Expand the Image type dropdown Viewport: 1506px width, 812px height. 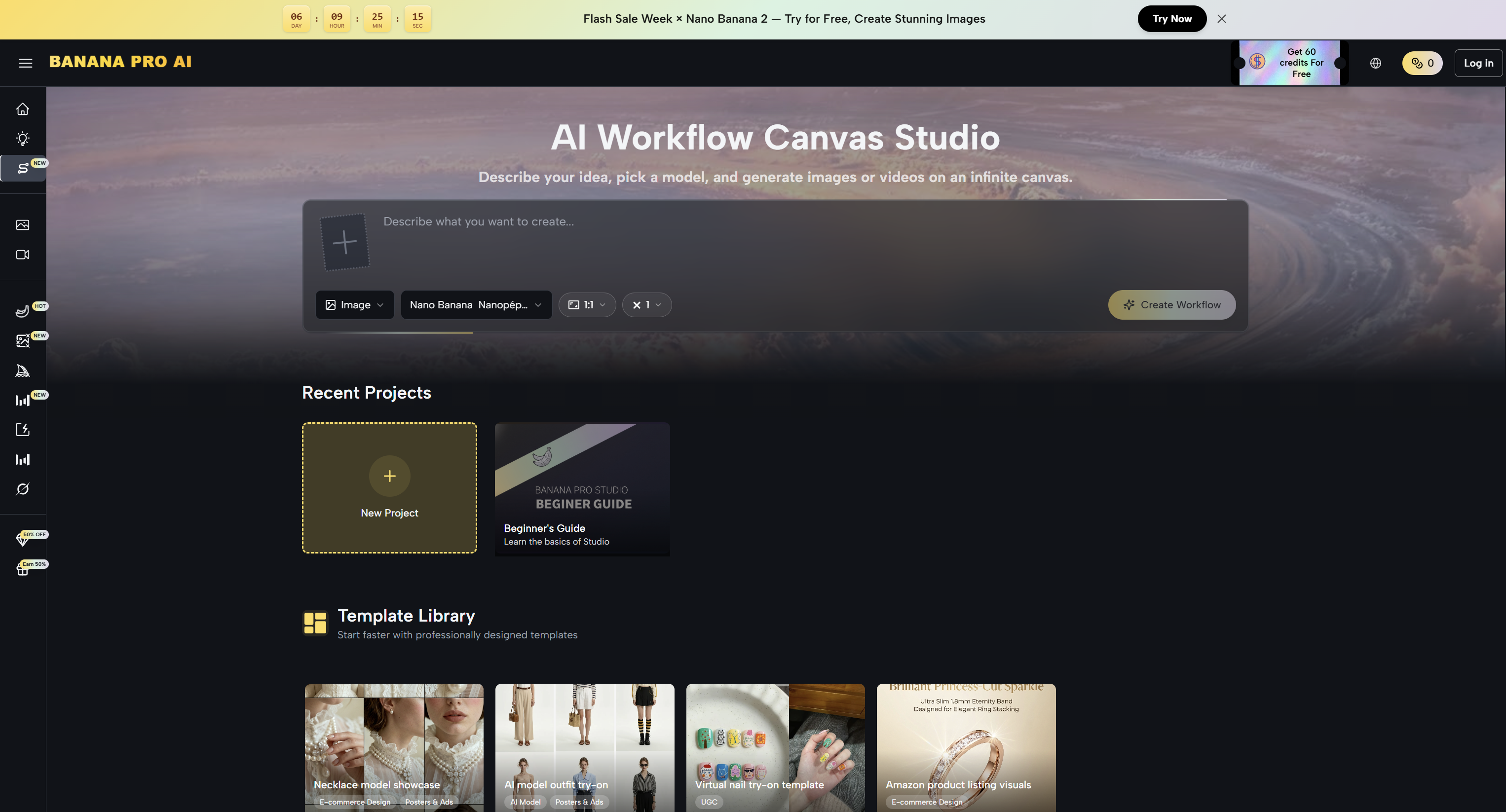355,305
